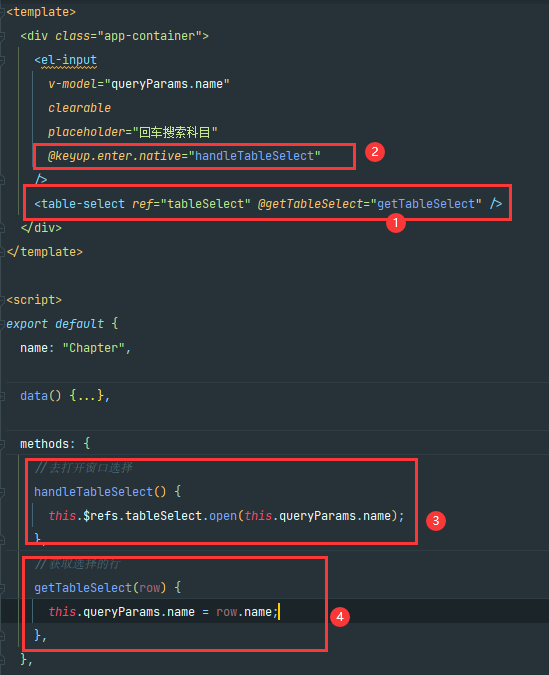The height and width of the screenshot is (675, 549).
Task: Click the export keyword
Action: (x=27, y=324)
